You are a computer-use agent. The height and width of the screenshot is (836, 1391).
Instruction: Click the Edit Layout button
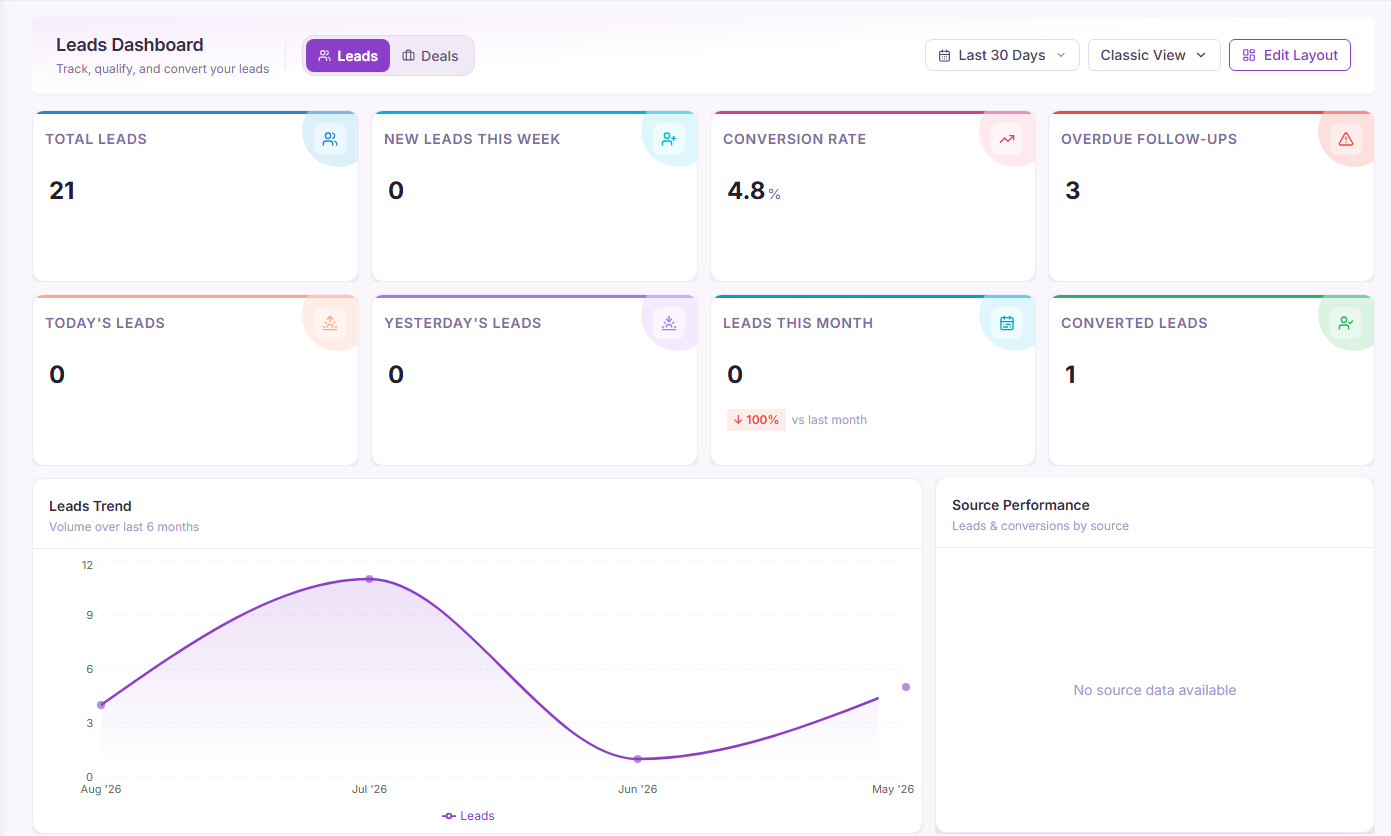coord(1290,55)
